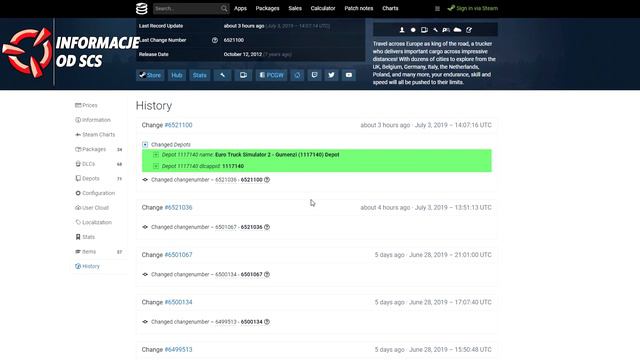This screenshot has width=640, height=360.
Task: Open change #6500134 link
Action: tap(178, 302)
